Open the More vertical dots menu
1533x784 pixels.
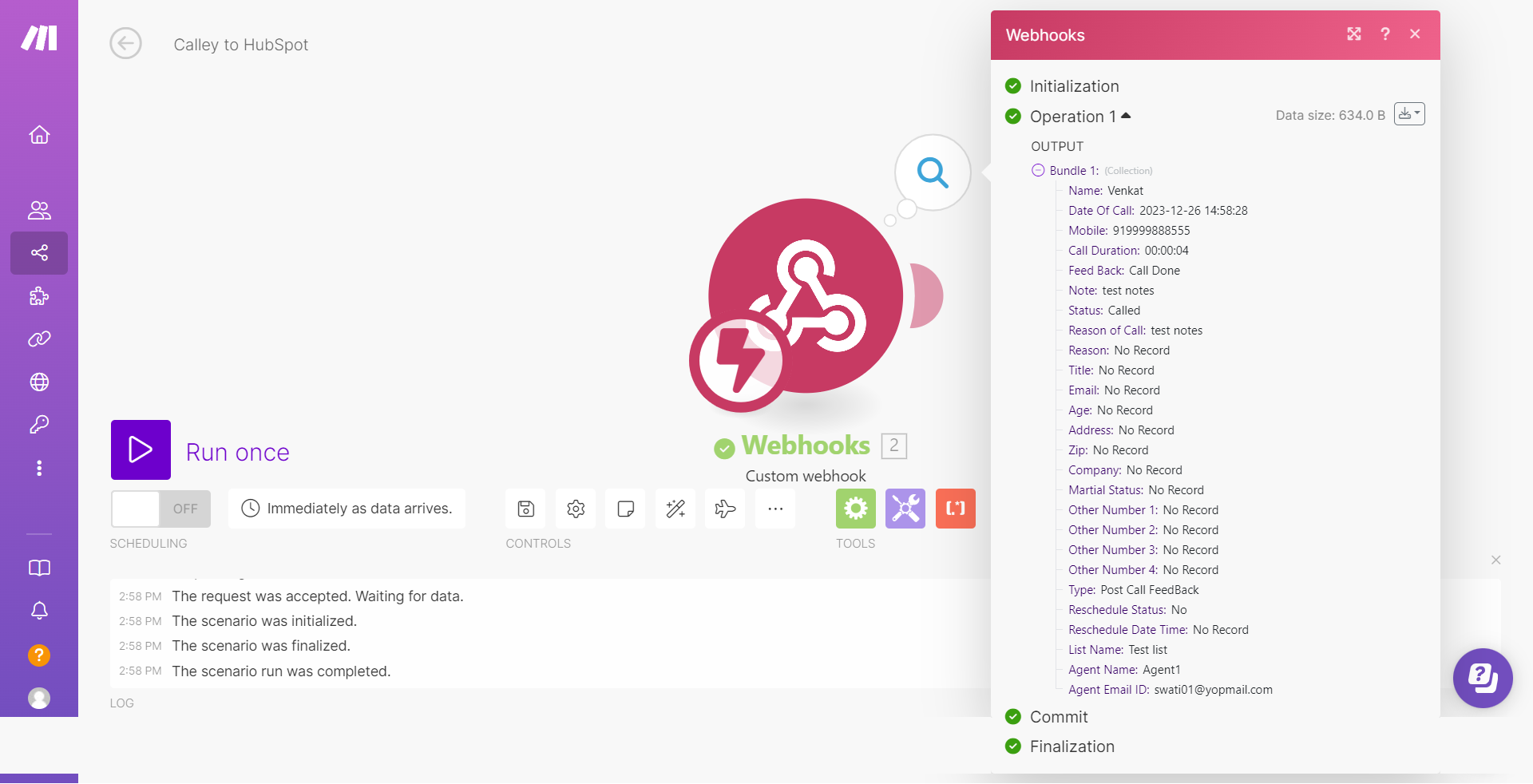click(39, 468)
